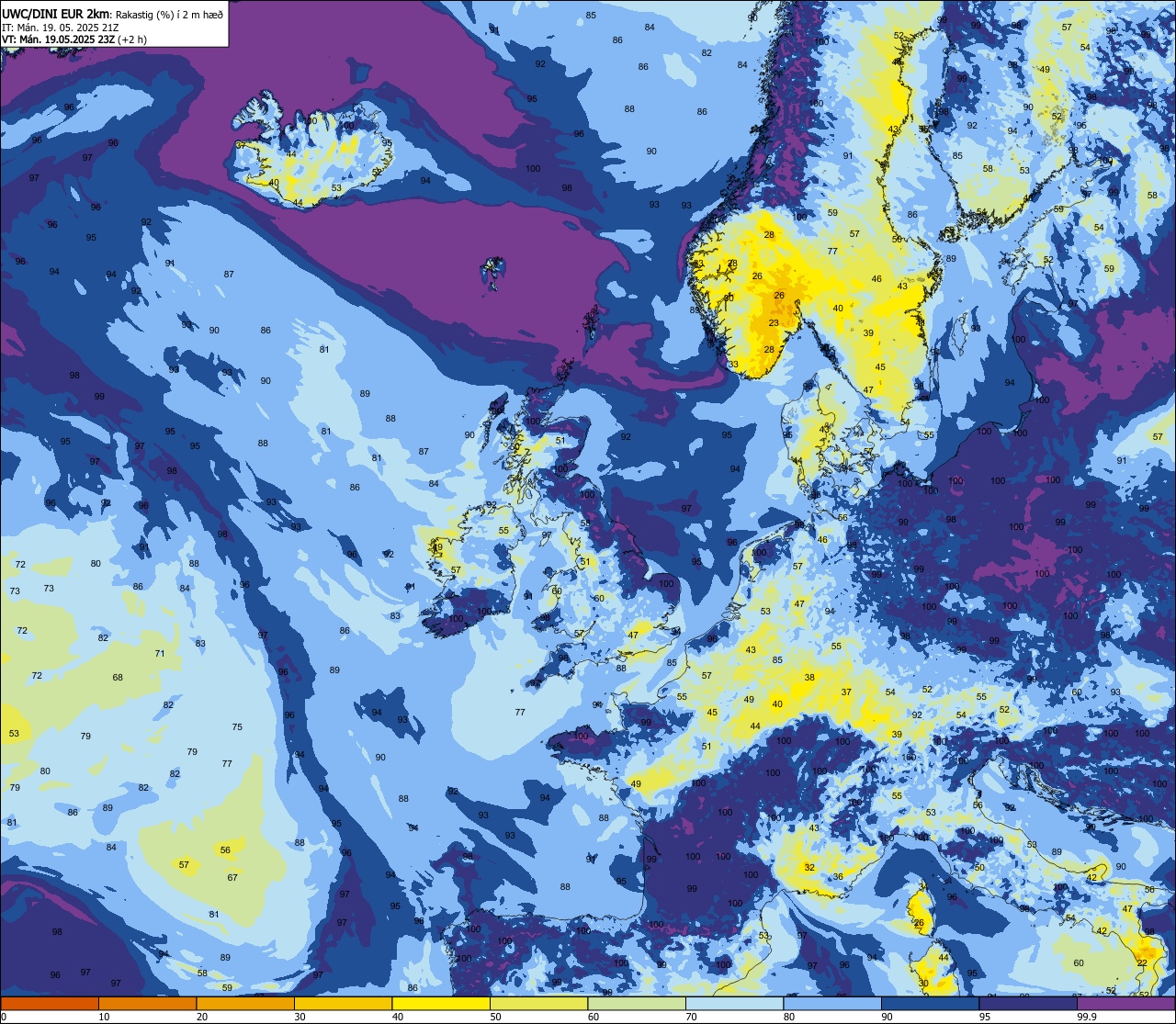Click the 'IT: Mán. 19. 05. 2025 21Z' line

(61, 27)
